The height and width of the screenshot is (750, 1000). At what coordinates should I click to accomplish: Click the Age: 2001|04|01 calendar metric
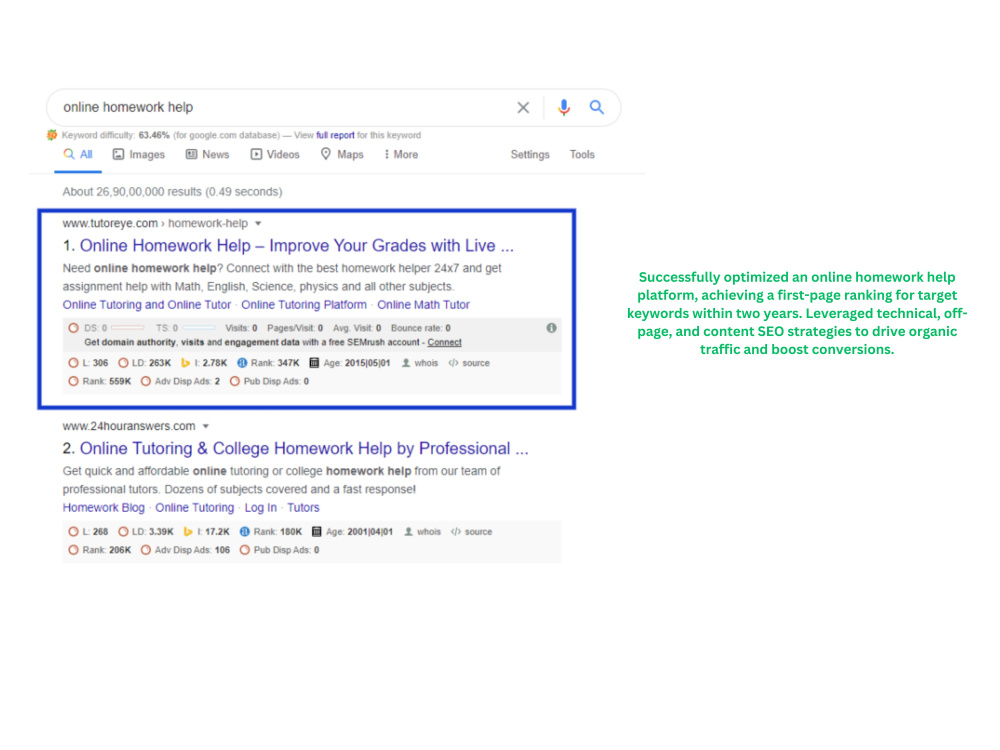(353, 532)
